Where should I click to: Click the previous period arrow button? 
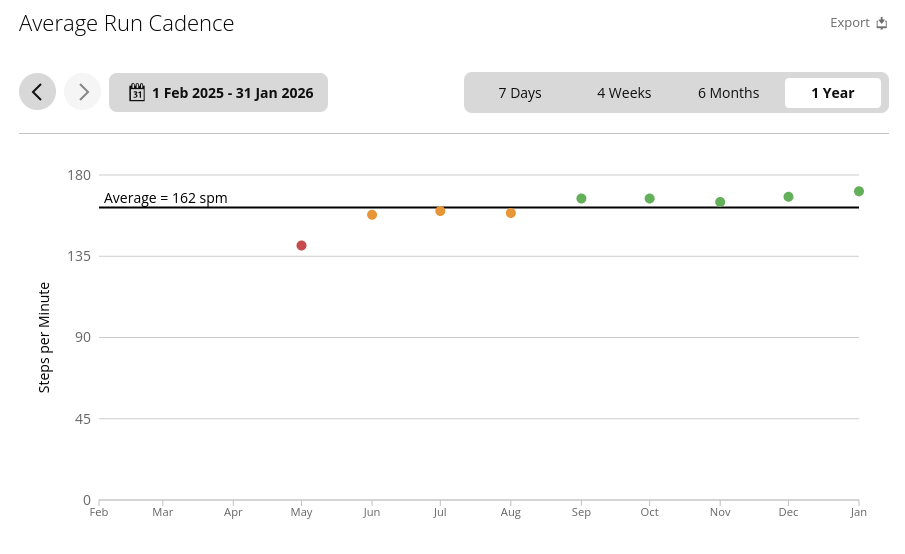tap(37, 92)
